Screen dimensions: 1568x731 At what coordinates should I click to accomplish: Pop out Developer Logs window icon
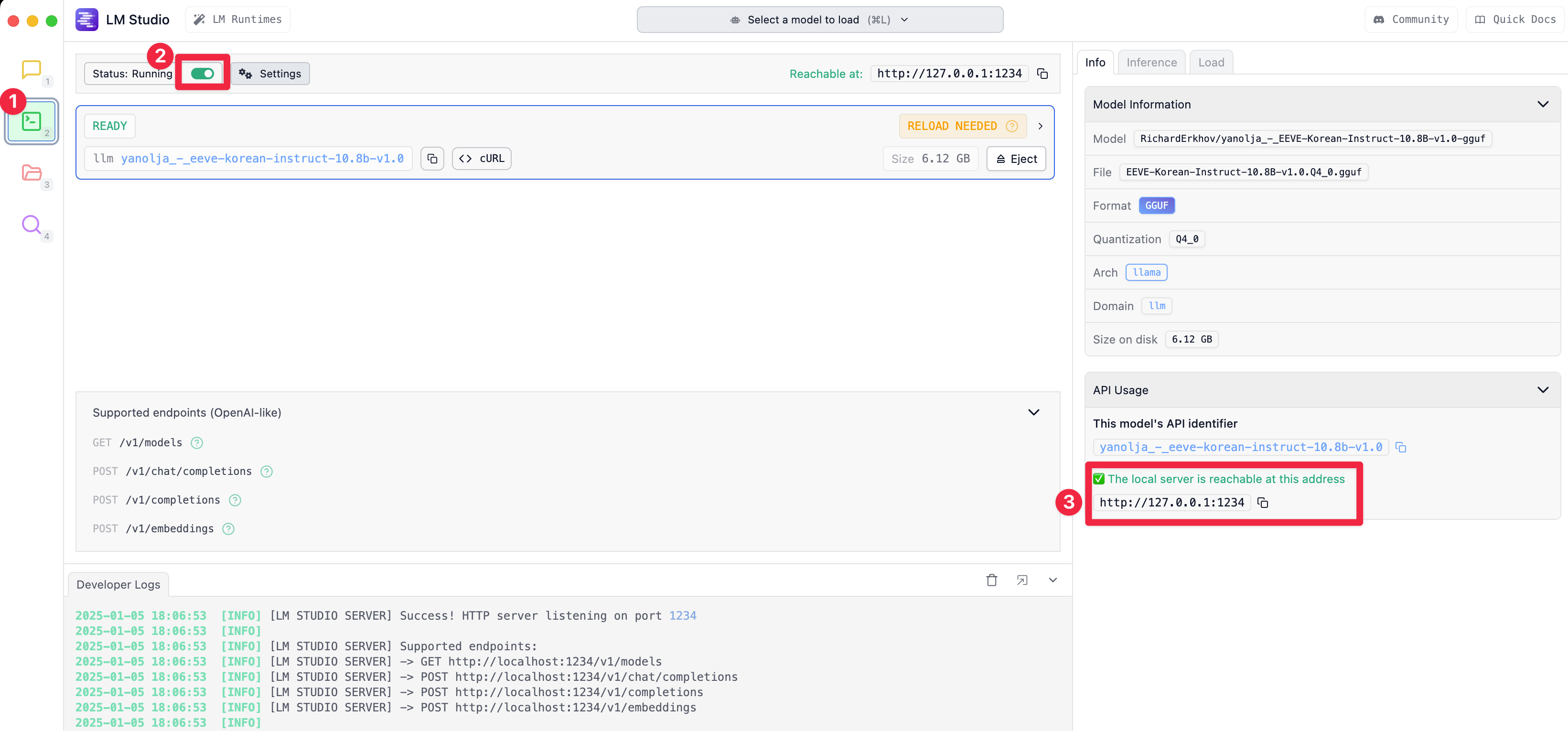pos(1022,580)
